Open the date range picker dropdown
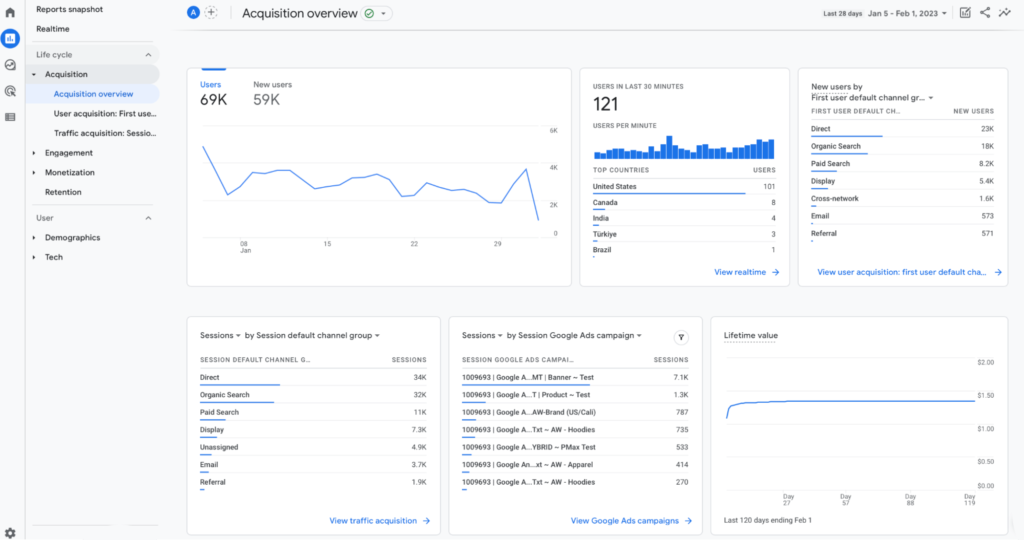1024x540 pixels. coord(907,13)
